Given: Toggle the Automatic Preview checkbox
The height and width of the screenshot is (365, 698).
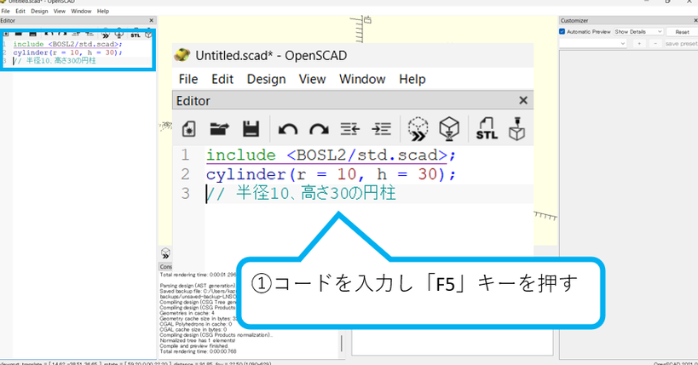Looking at the screenshot, I should click(562, 32).
